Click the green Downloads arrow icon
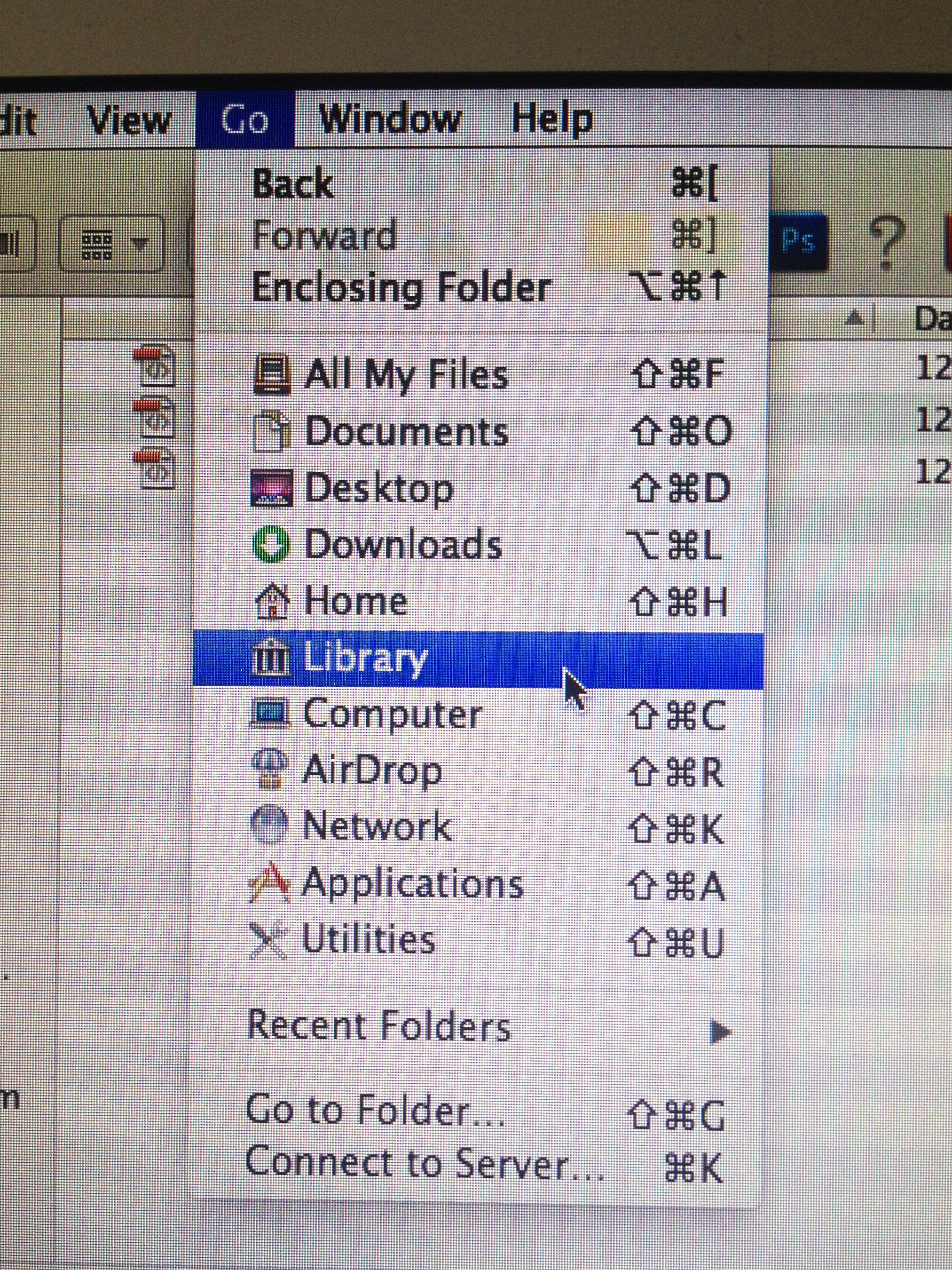Viewport: 952px width, 1270px height. pos(271,544)
